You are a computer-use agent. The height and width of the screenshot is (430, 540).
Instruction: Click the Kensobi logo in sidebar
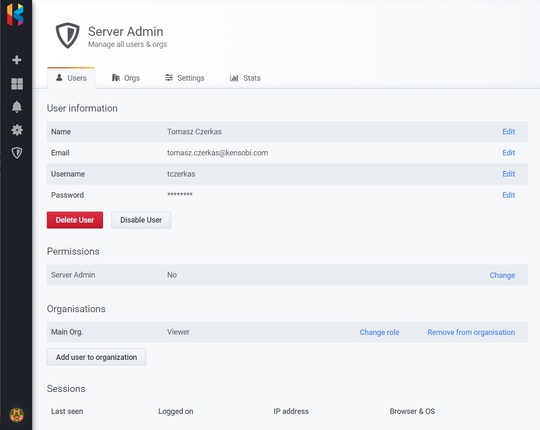(x=15, y=15)
